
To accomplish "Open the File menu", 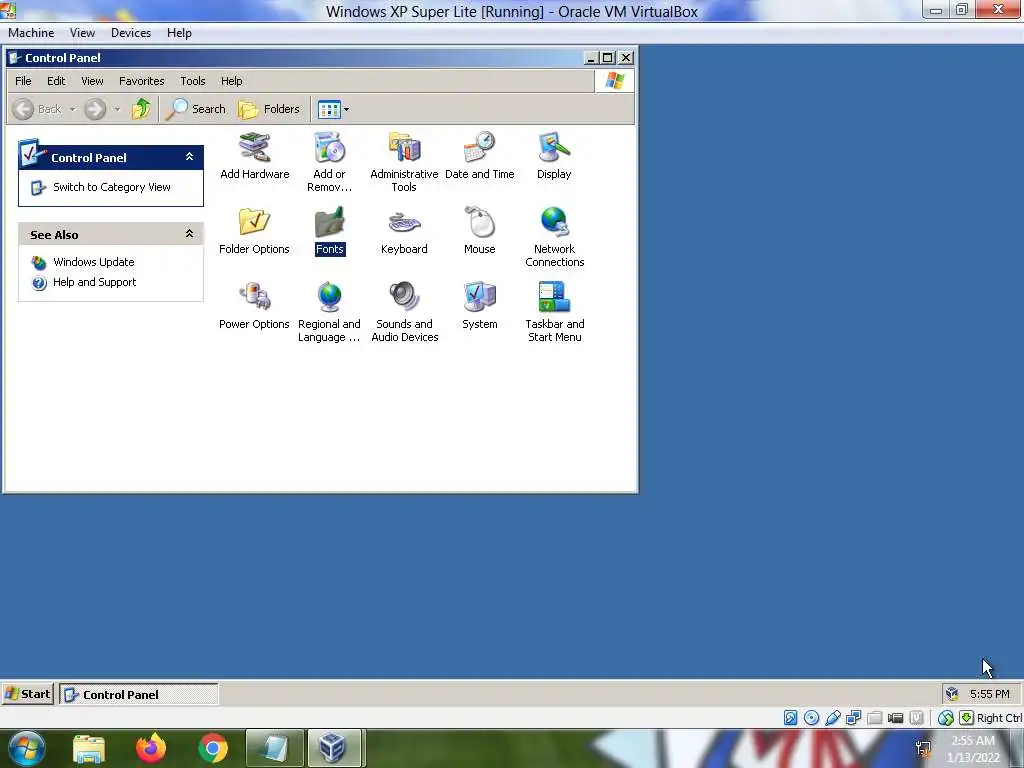I will tap(24, 81).
